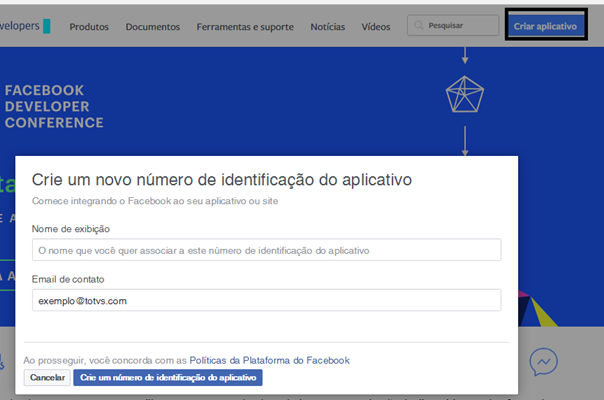Click the pentagon star conference icon
Viewport: 604px width, 400px height.
[465, 94]
